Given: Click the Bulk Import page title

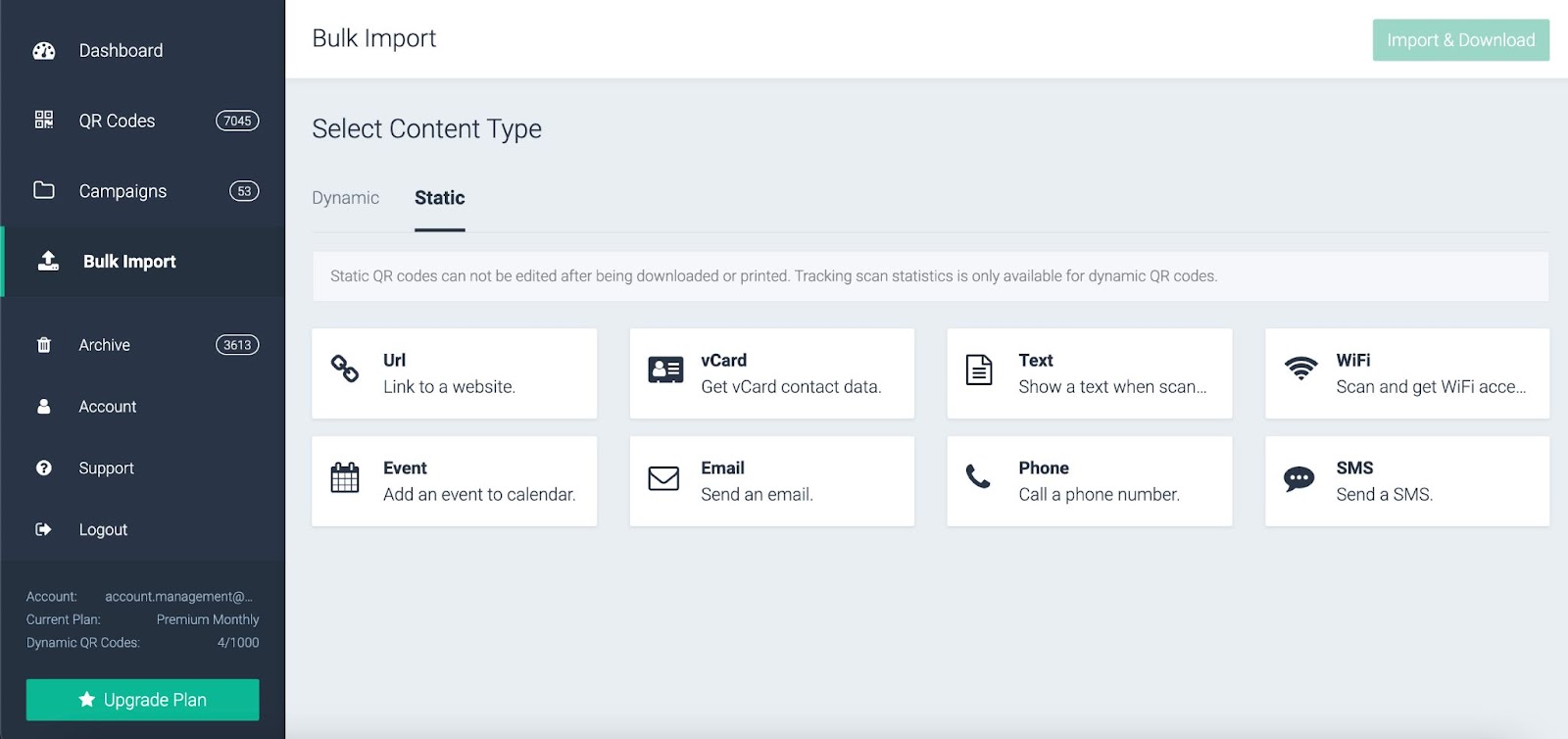Looking at the screenshot, I should (373, 38).
